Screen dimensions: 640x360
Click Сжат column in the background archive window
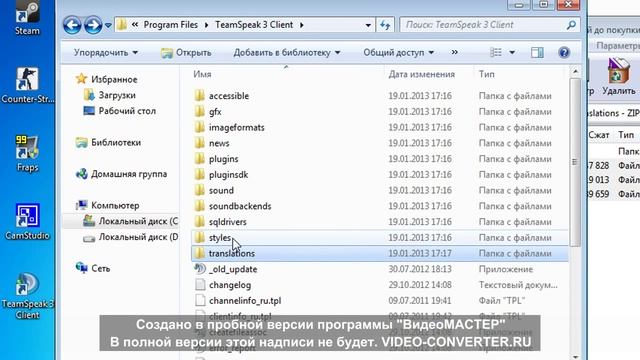[599, 135]
